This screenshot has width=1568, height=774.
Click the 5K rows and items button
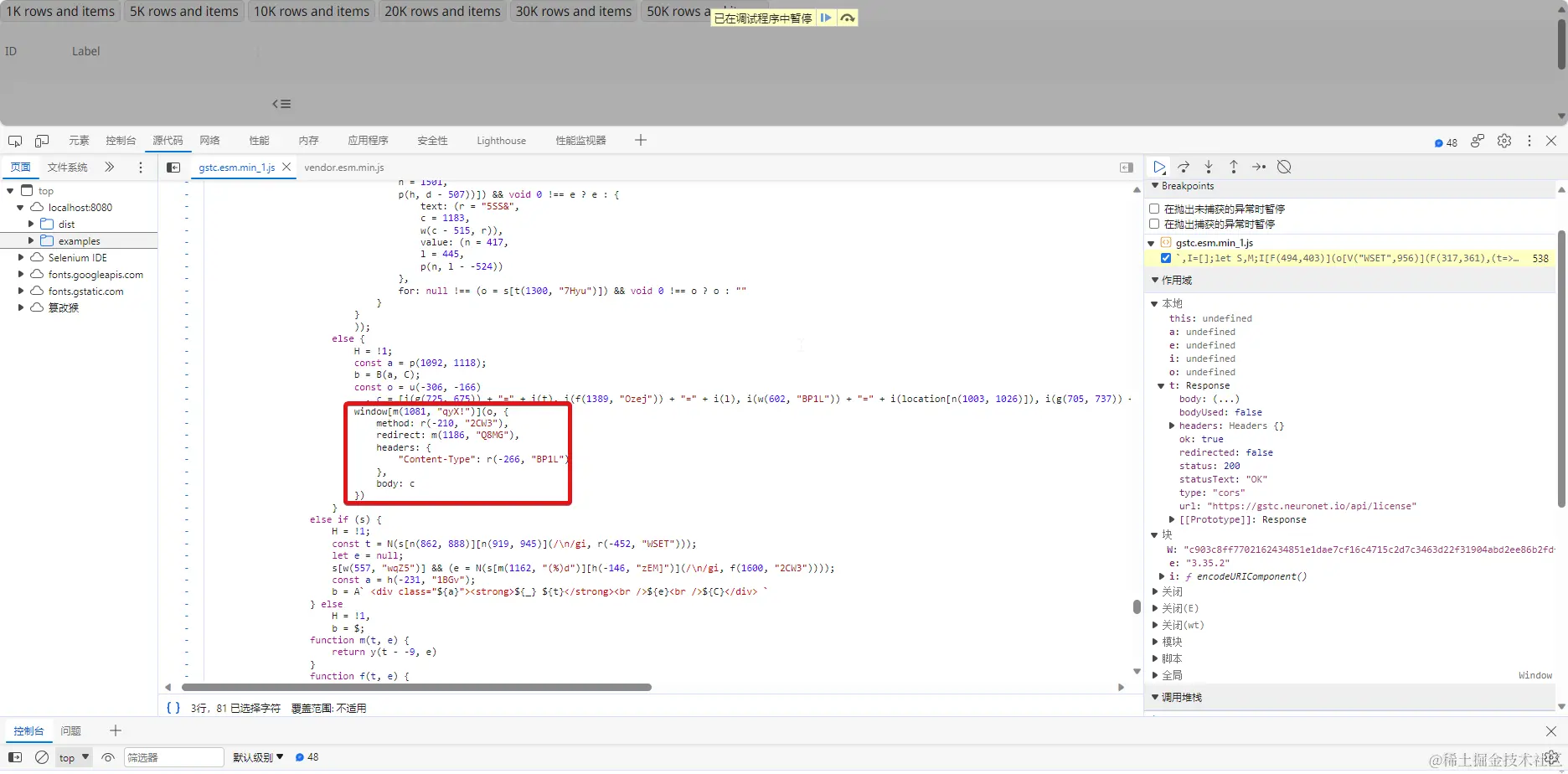(x=184, y=12)
